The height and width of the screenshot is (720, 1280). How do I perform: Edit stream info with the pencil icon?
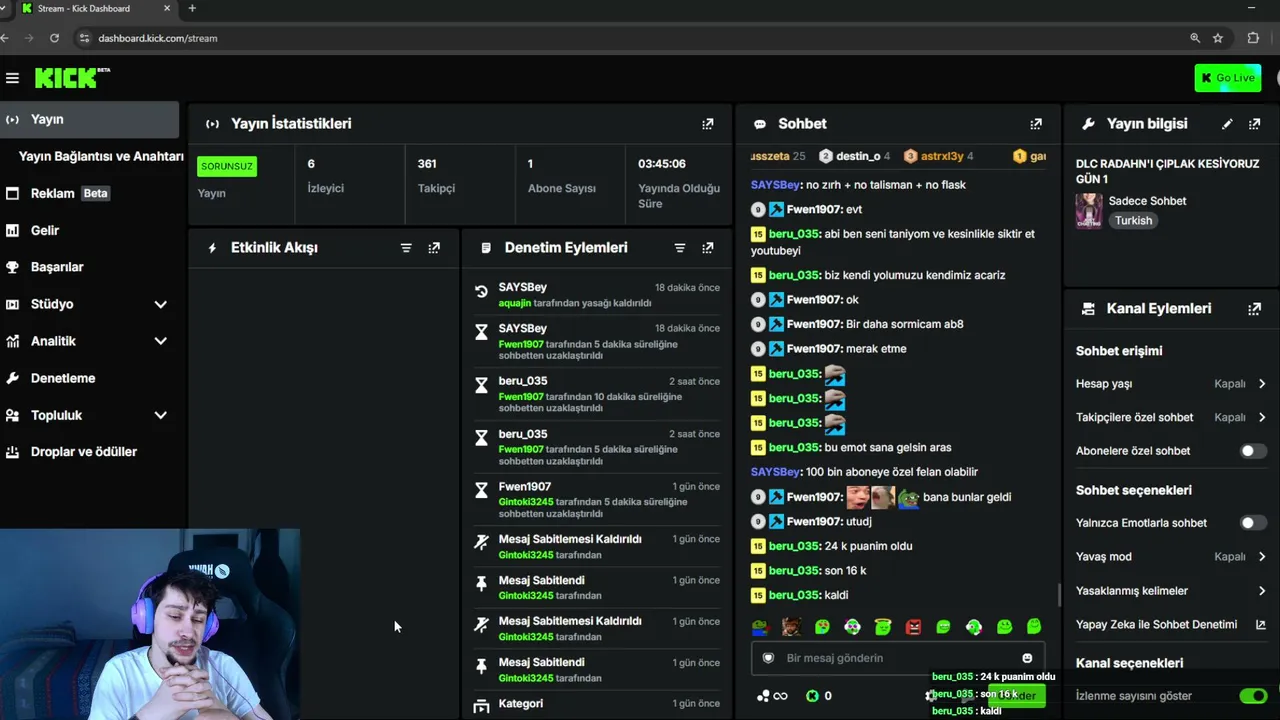tap(1227, 124)
